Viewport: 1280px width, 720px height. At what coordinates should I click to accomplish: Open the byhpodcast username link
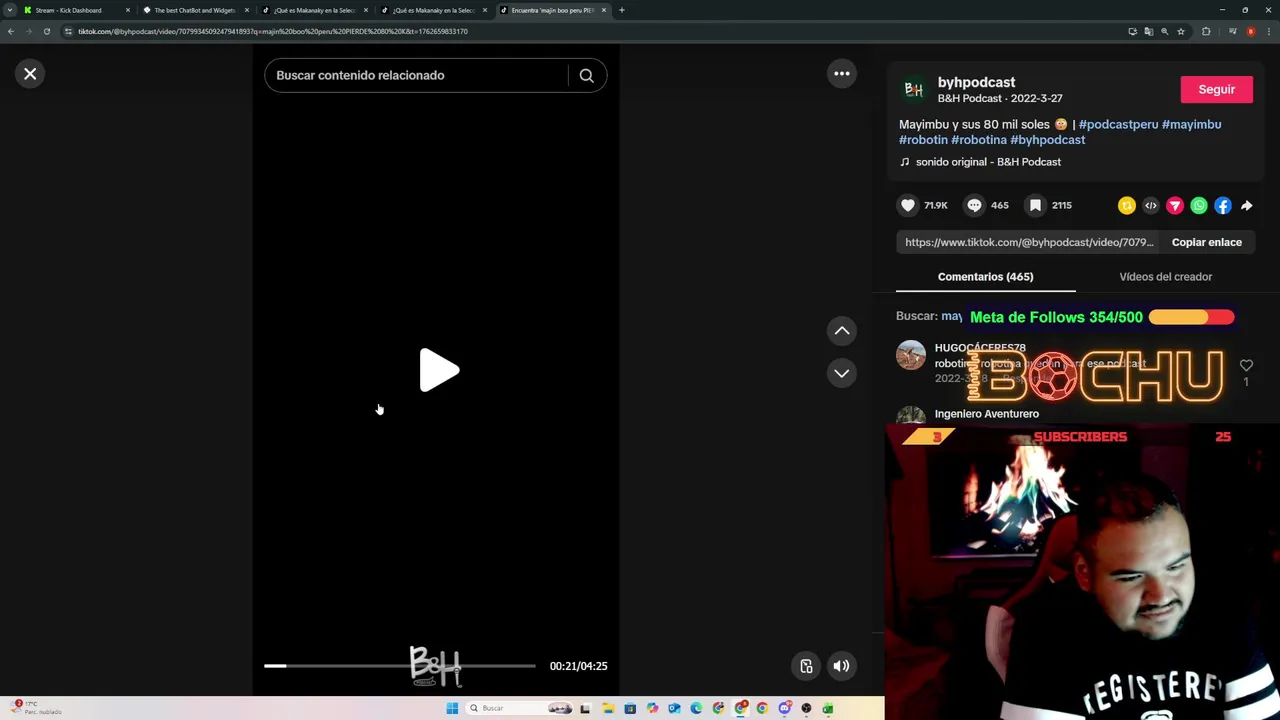[976, 82]
